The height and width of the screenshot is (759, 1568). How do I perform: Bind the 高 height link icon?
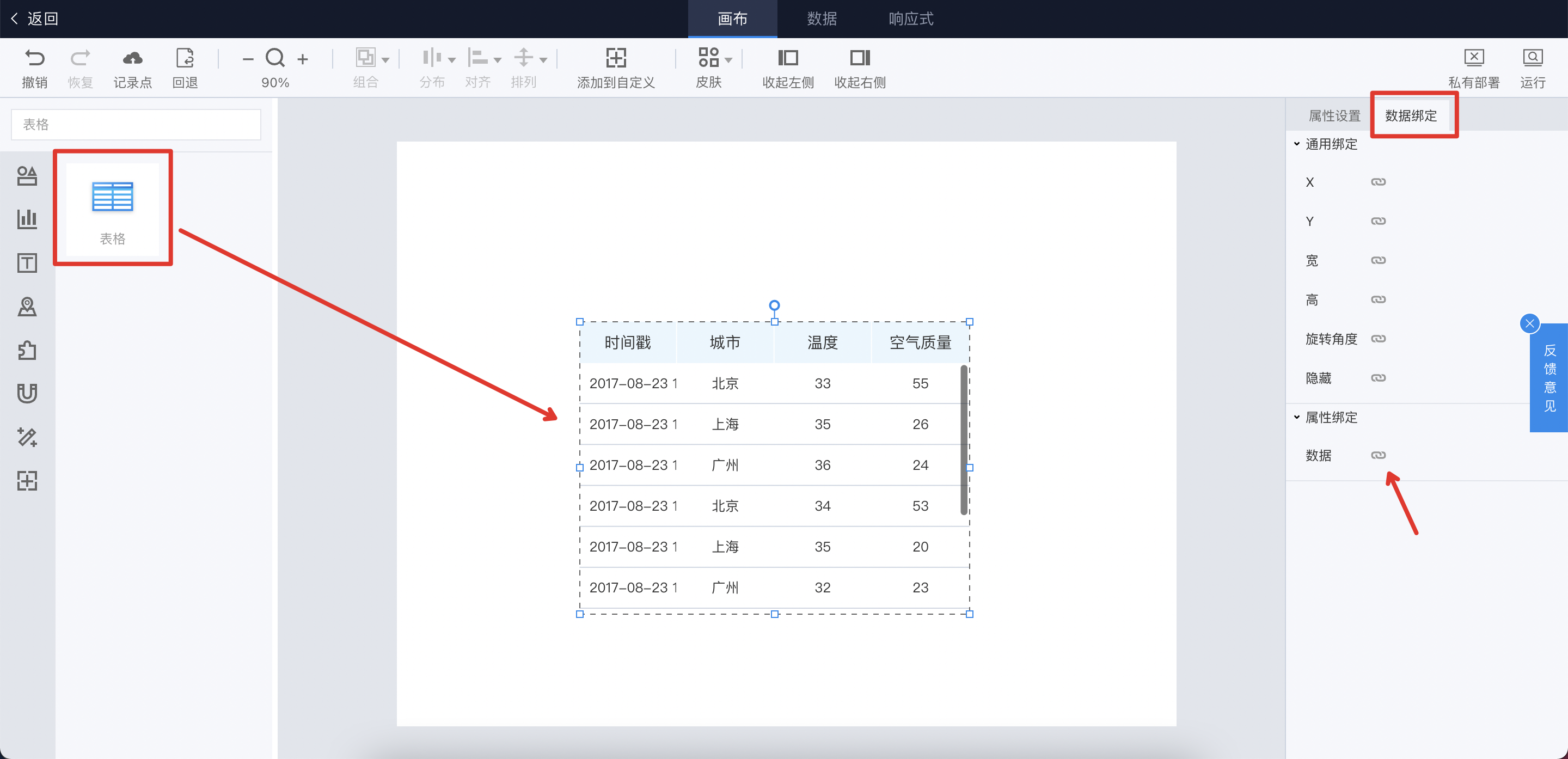(x=1378, y=299)
